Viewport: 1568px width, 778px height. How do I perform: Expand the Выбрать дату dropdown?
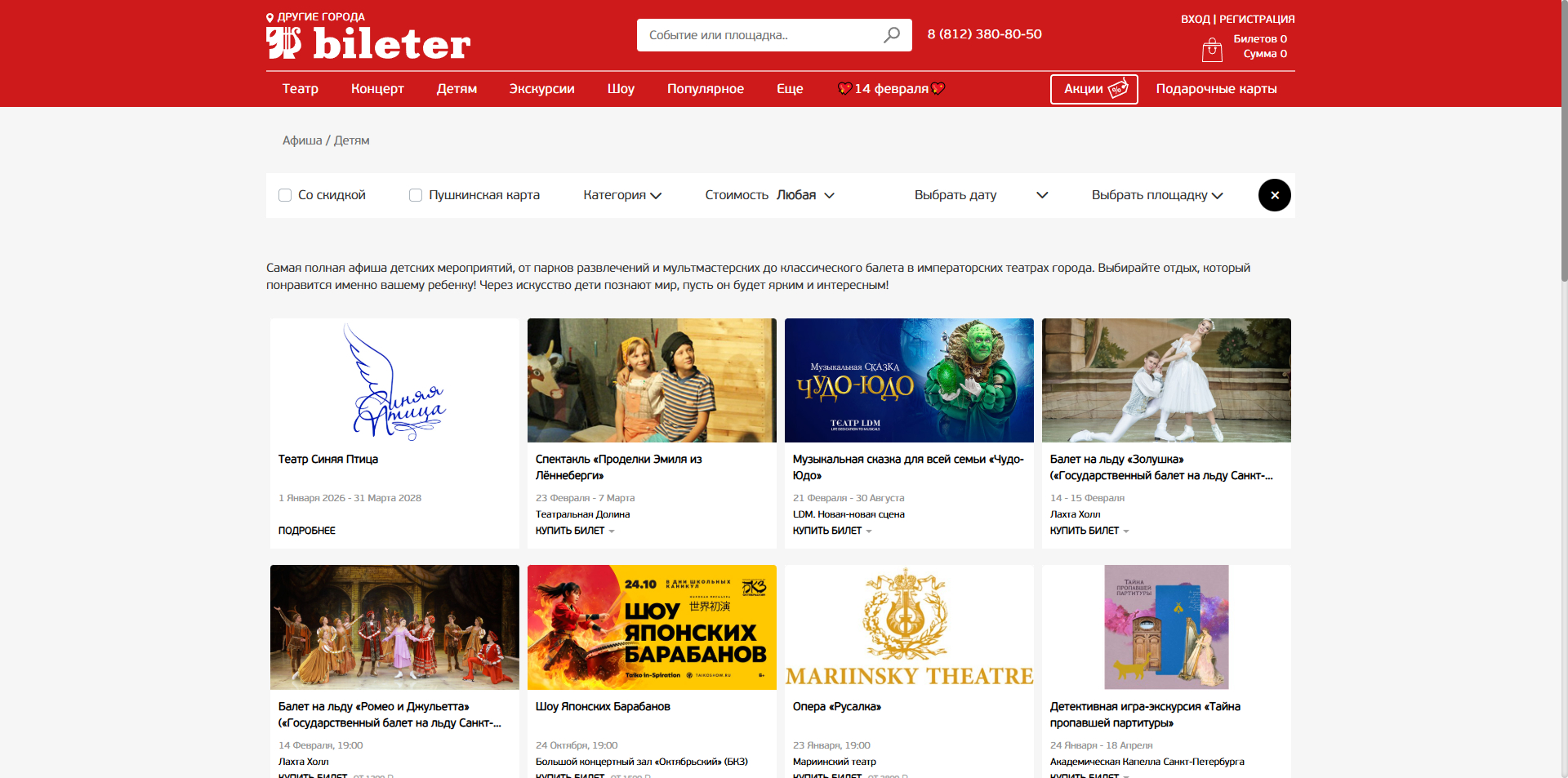(x=980, y=195)
